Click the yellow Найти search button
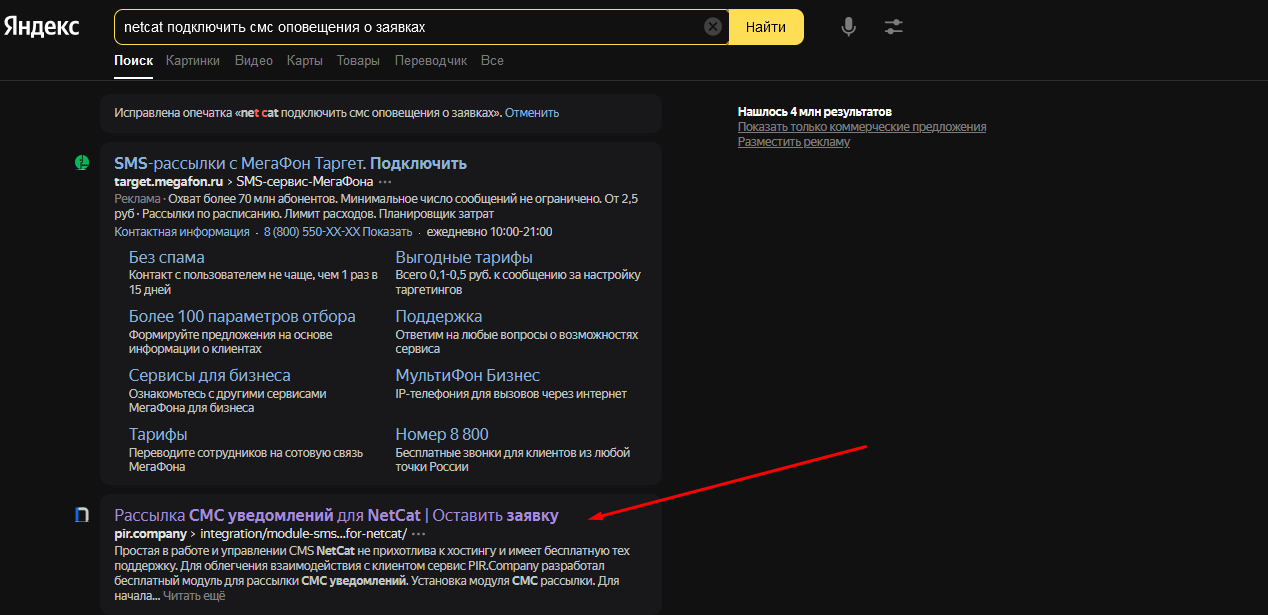Image resolution: width=1268 pixels, height=615 pixels. [766, 27]
